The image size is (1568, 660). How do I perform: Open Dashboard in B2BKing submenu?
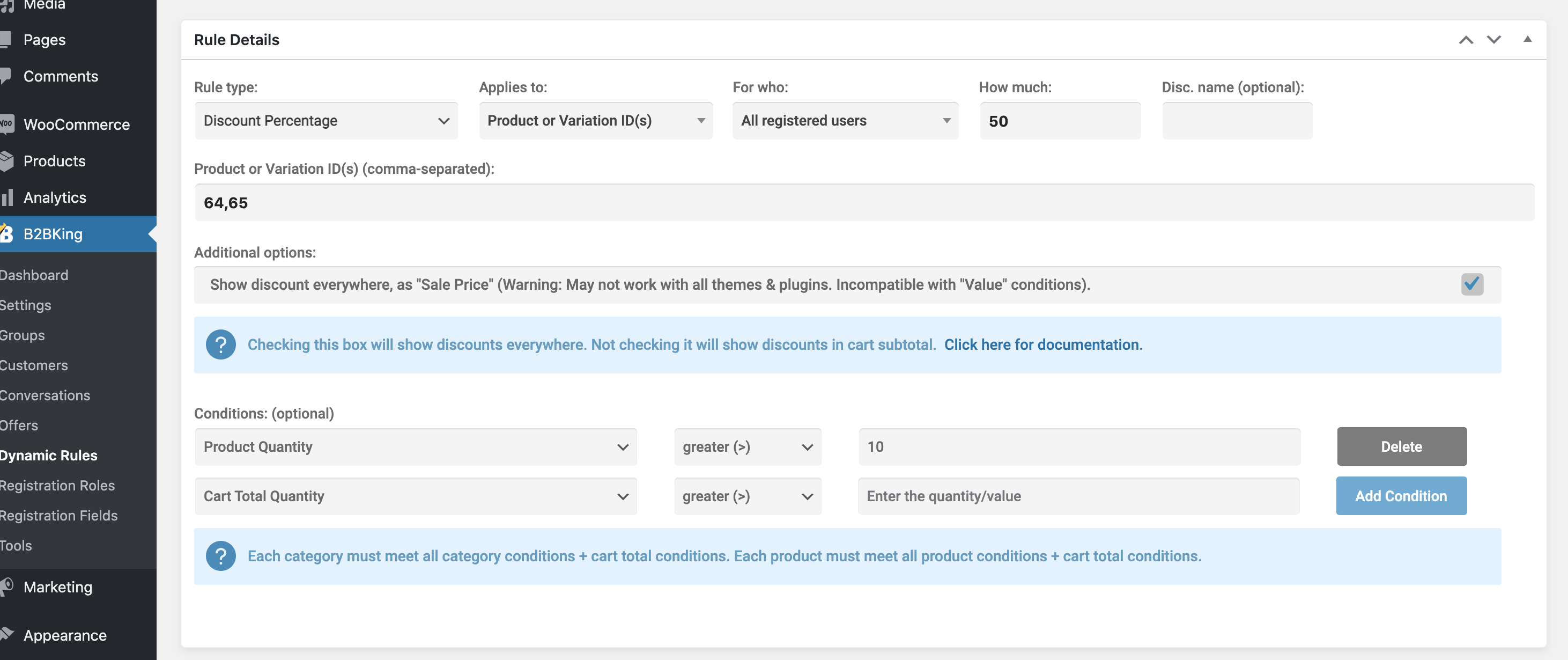pyautogui.click(x=34, y=275)
